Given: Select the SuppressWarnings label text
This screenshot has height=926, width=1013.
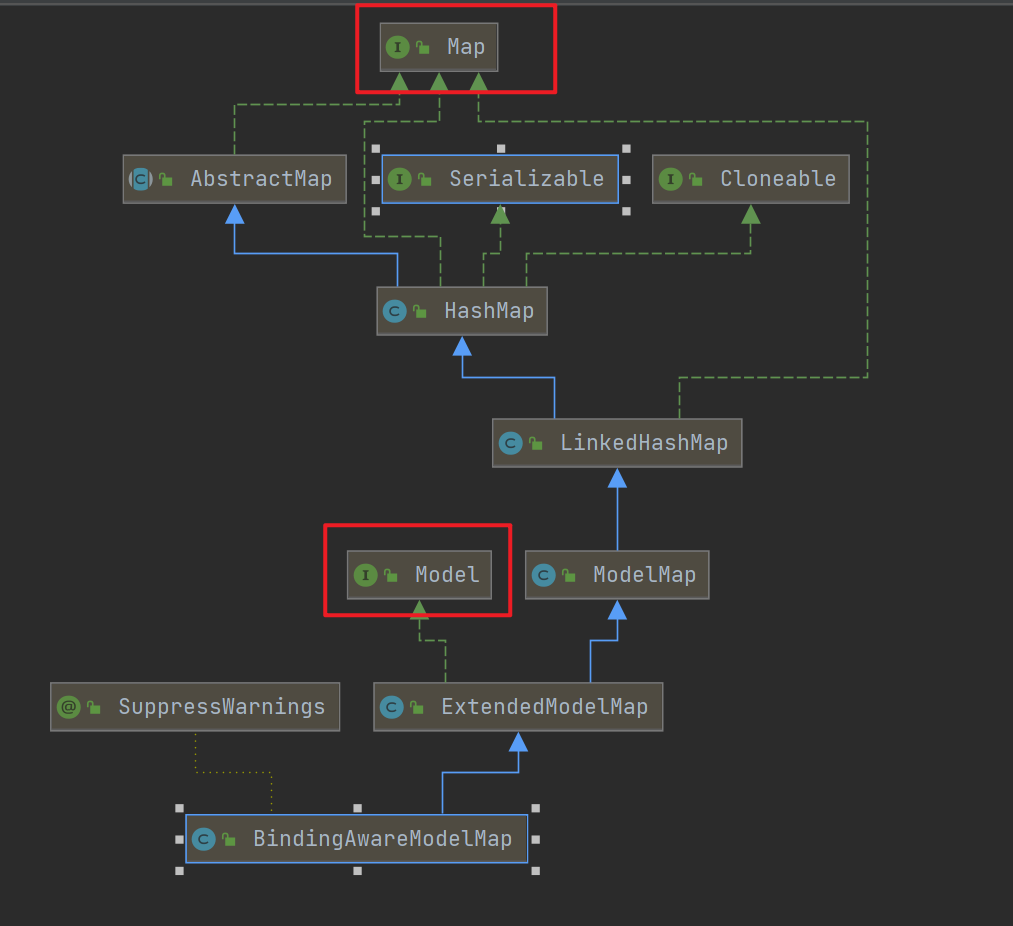Looking at the screenshot, I should [221, 707].
